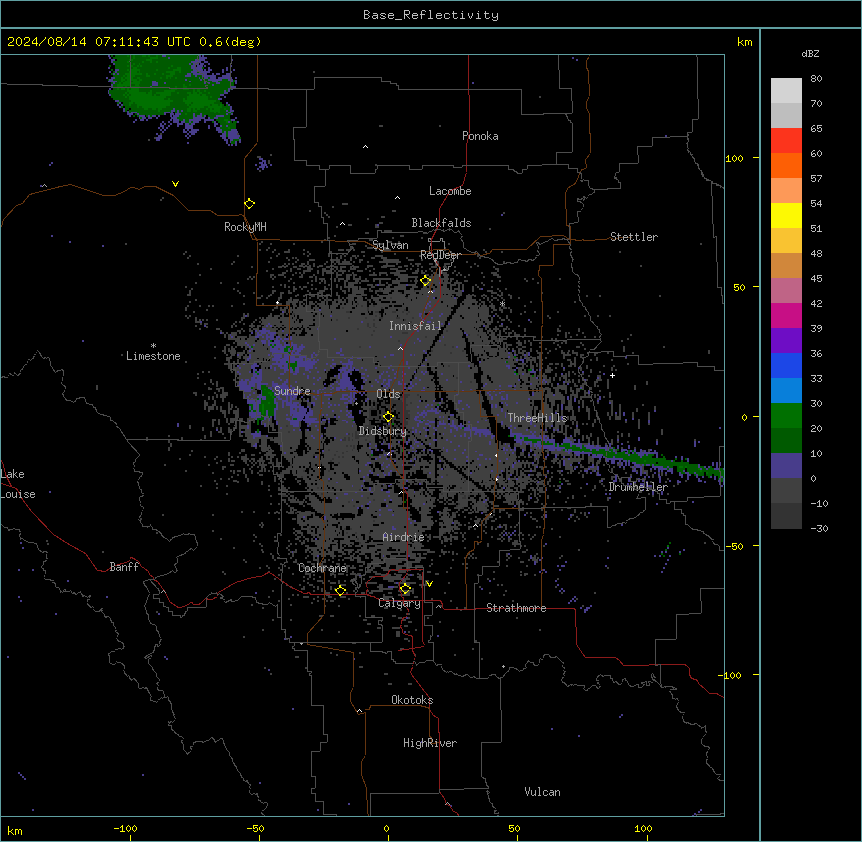
Task: Click the yellow V marker right of Calgary diamond
Action: pos(429,584)
